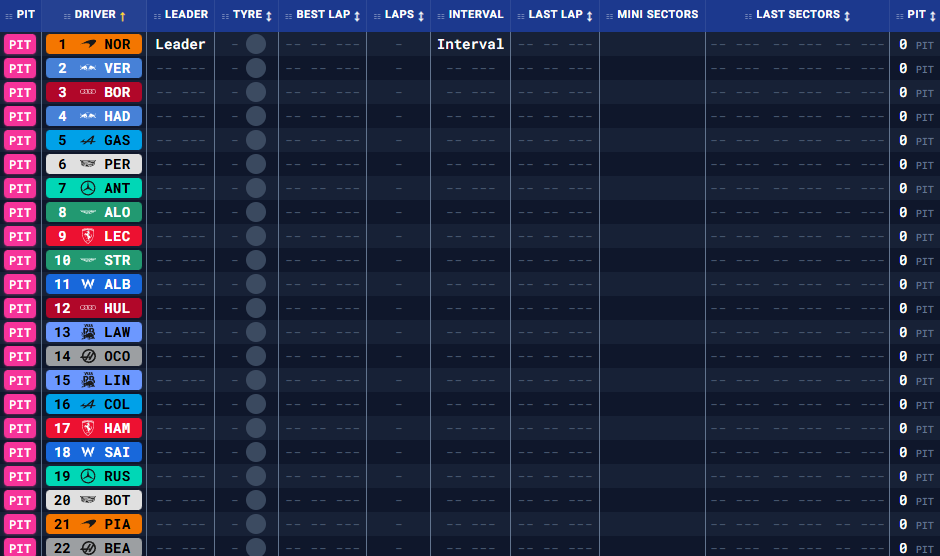
Task: Click the pink PIT badge for Hamilton
Action: [20, 428]
